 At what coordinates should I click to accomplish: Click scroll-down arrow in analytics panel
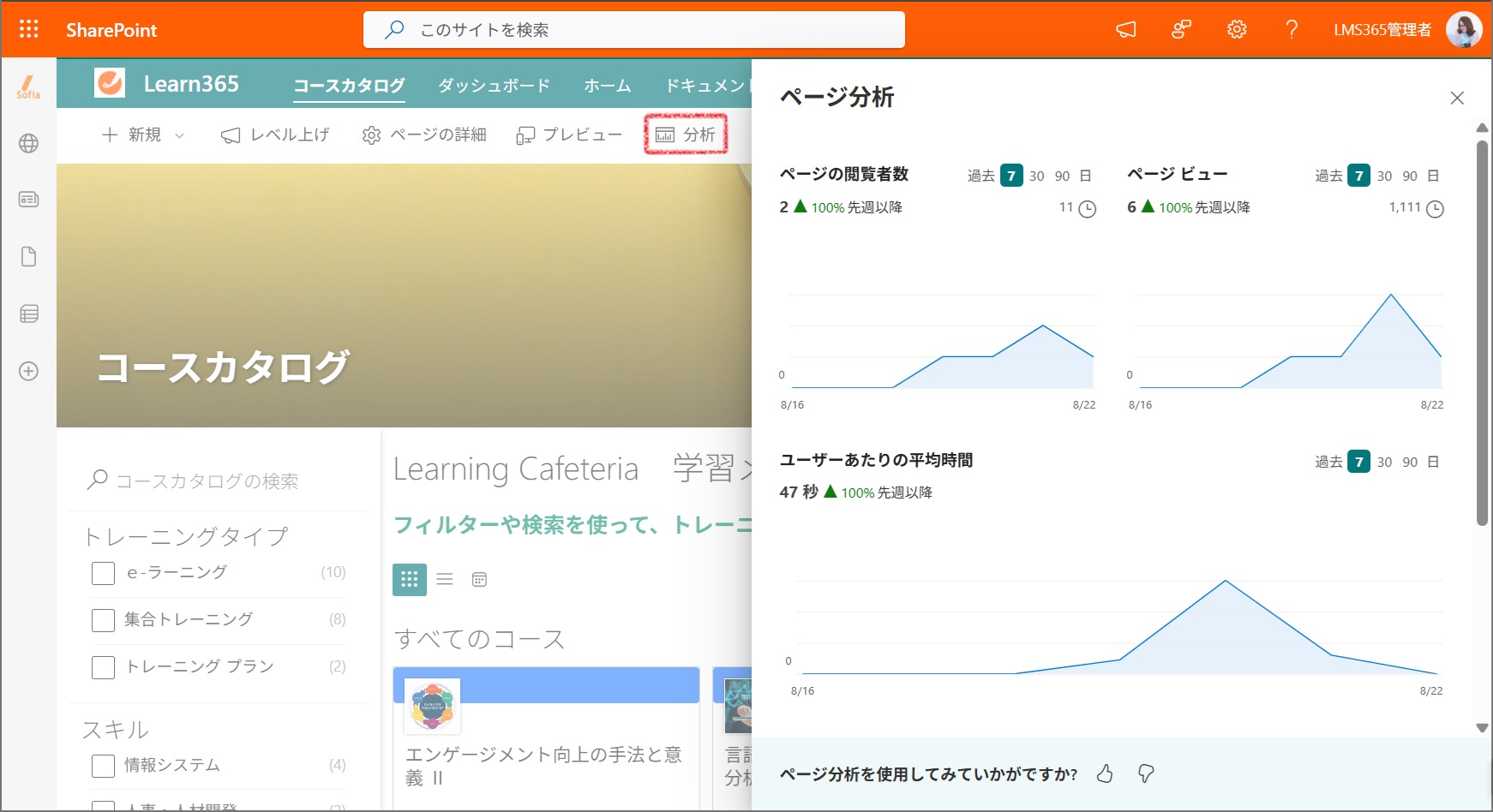[1483, 727]
